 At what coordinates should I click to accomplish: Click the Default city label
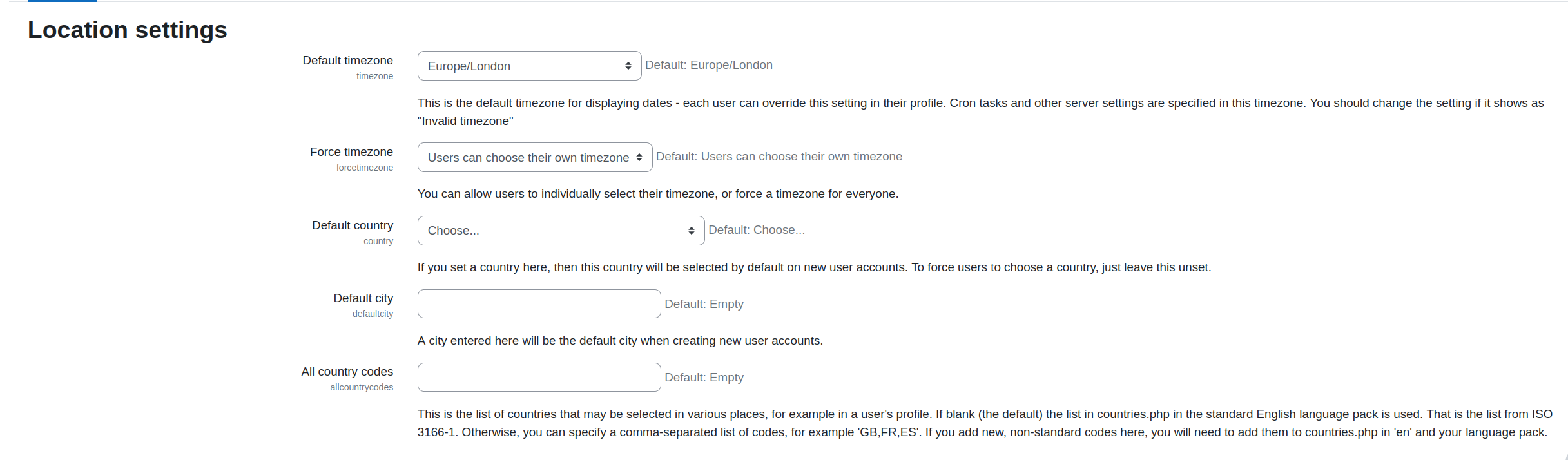click(x=363, y=298)
